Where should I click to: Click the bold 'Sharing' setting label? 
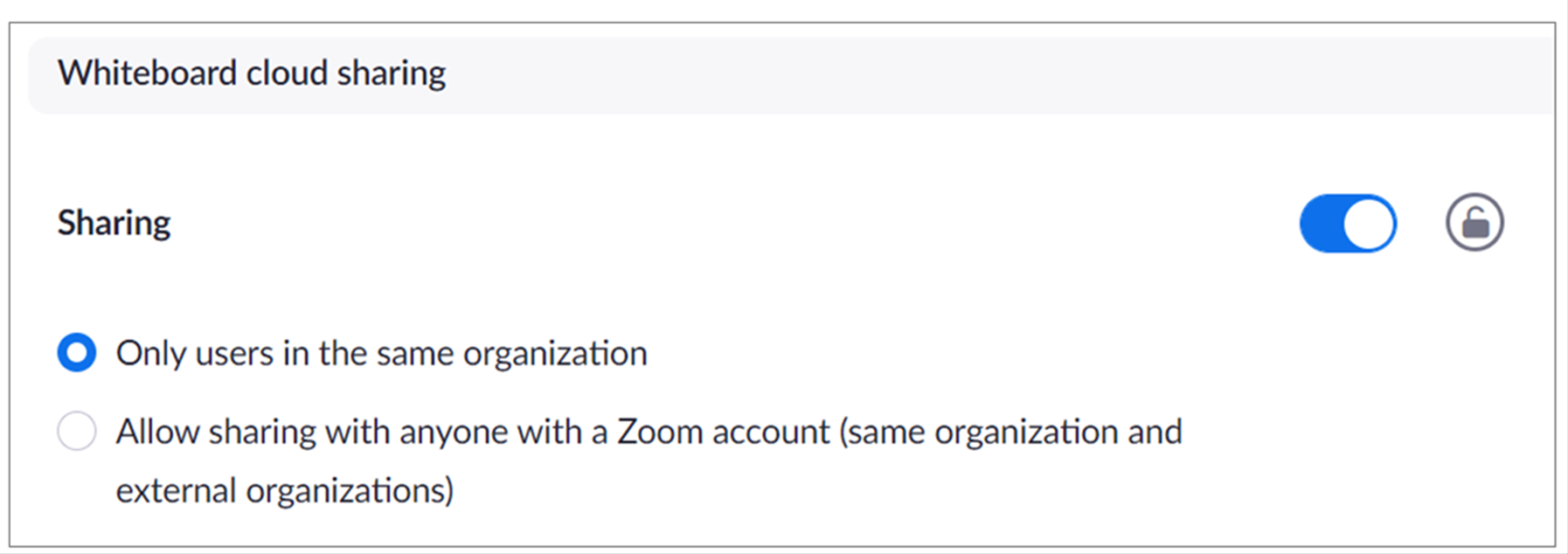pos(114,223)
